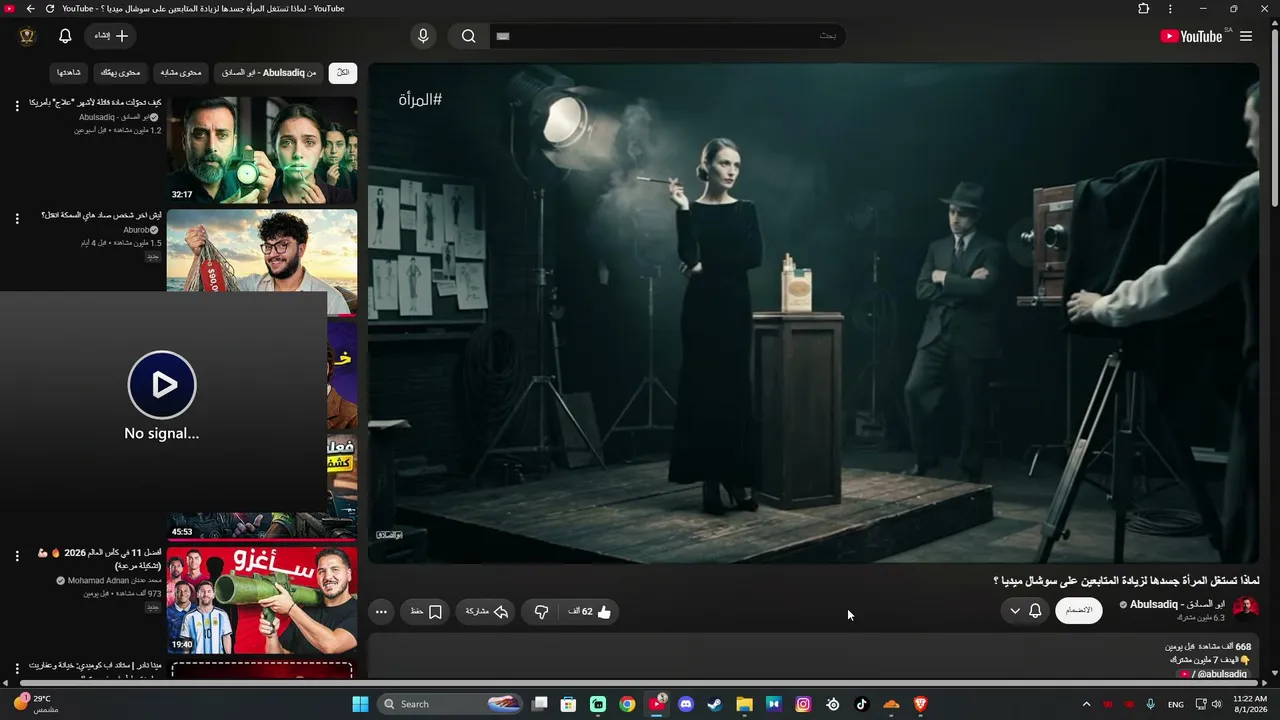
Task: Select the 'محتوى مشابه' filter chip
Action: 181,73
